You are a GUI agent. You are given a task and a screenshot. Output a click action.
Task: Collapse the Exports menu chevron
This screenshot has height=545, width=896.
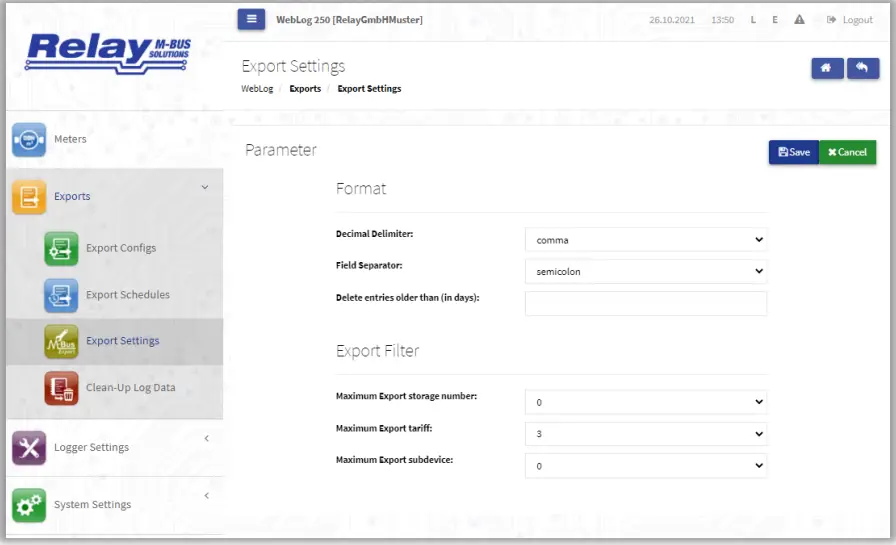(x=205, y=187)
